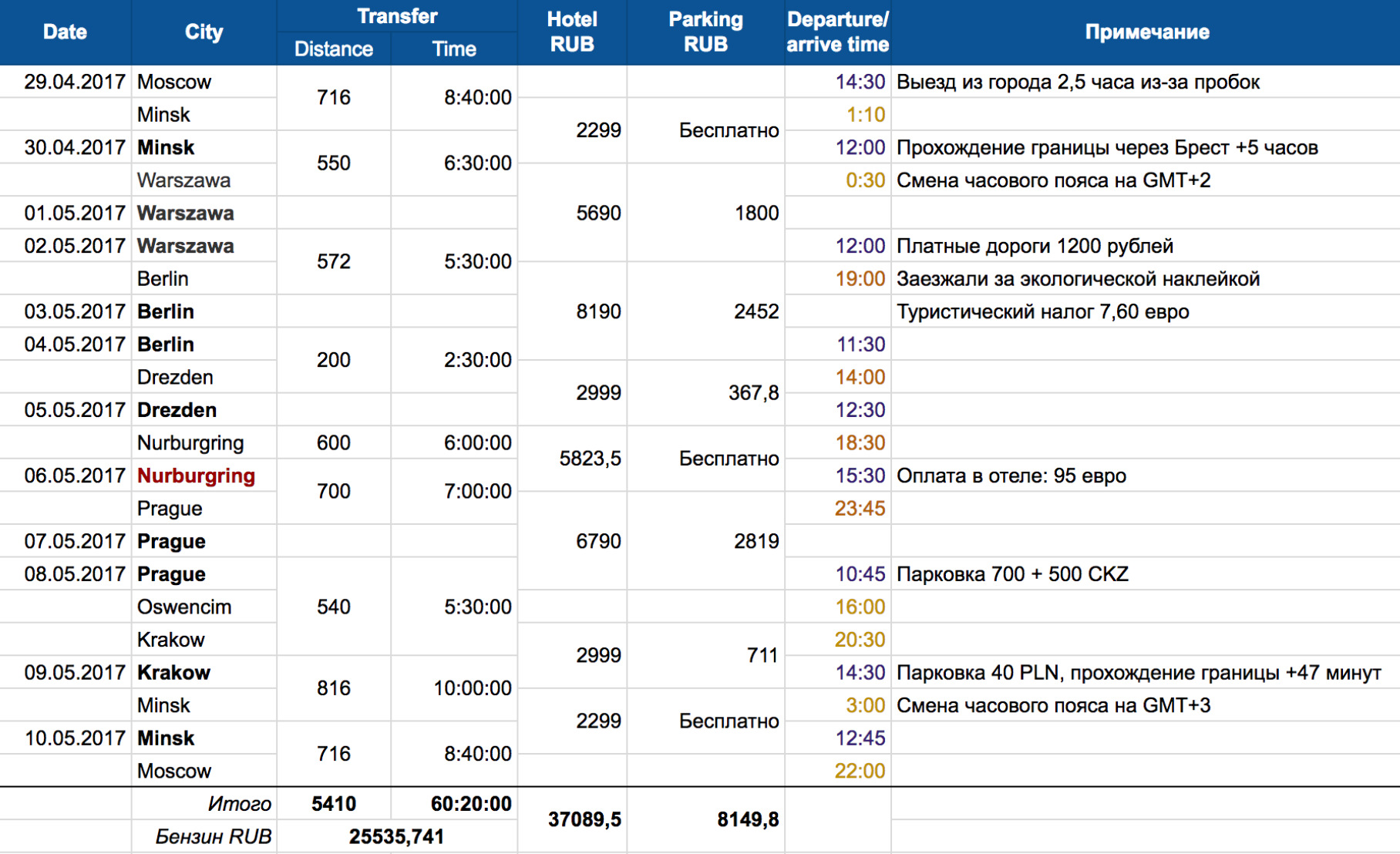
Task: Click the Departure/arrive time header
Action: [x=837, y=32]
